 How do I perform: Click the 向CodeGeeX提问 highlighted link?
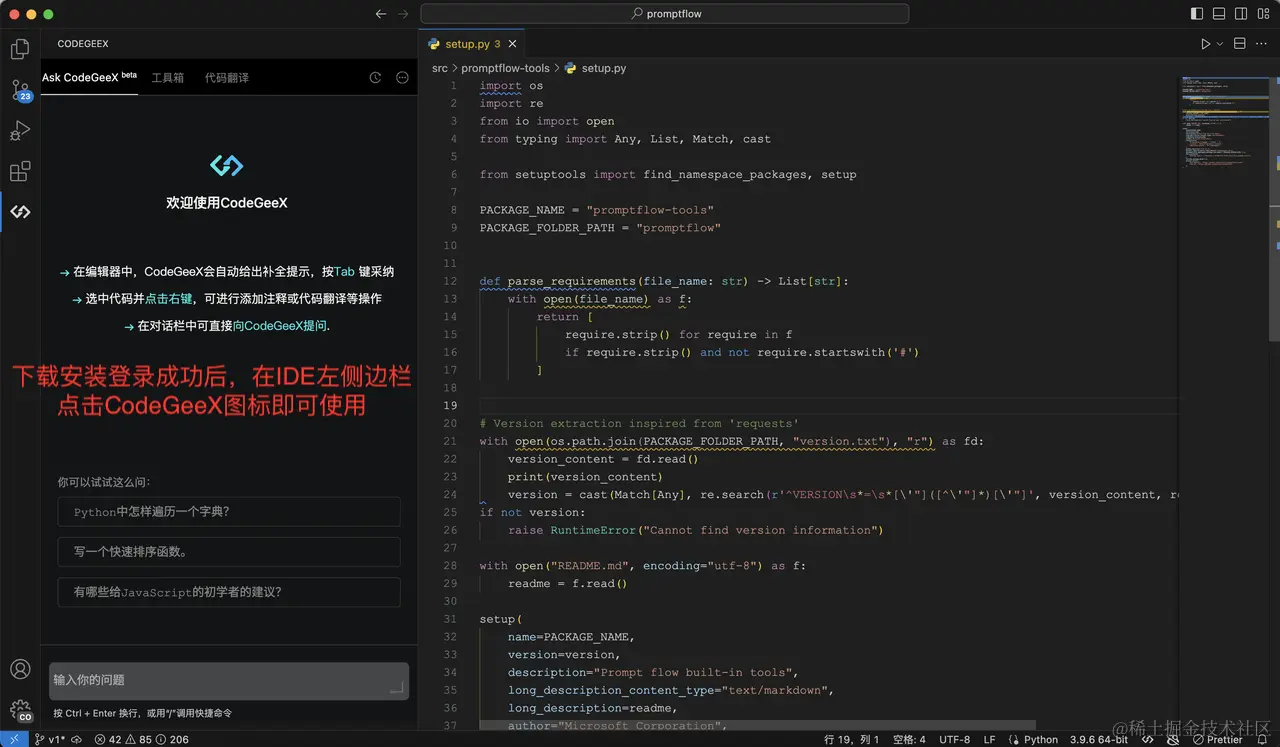coord(280,326)
